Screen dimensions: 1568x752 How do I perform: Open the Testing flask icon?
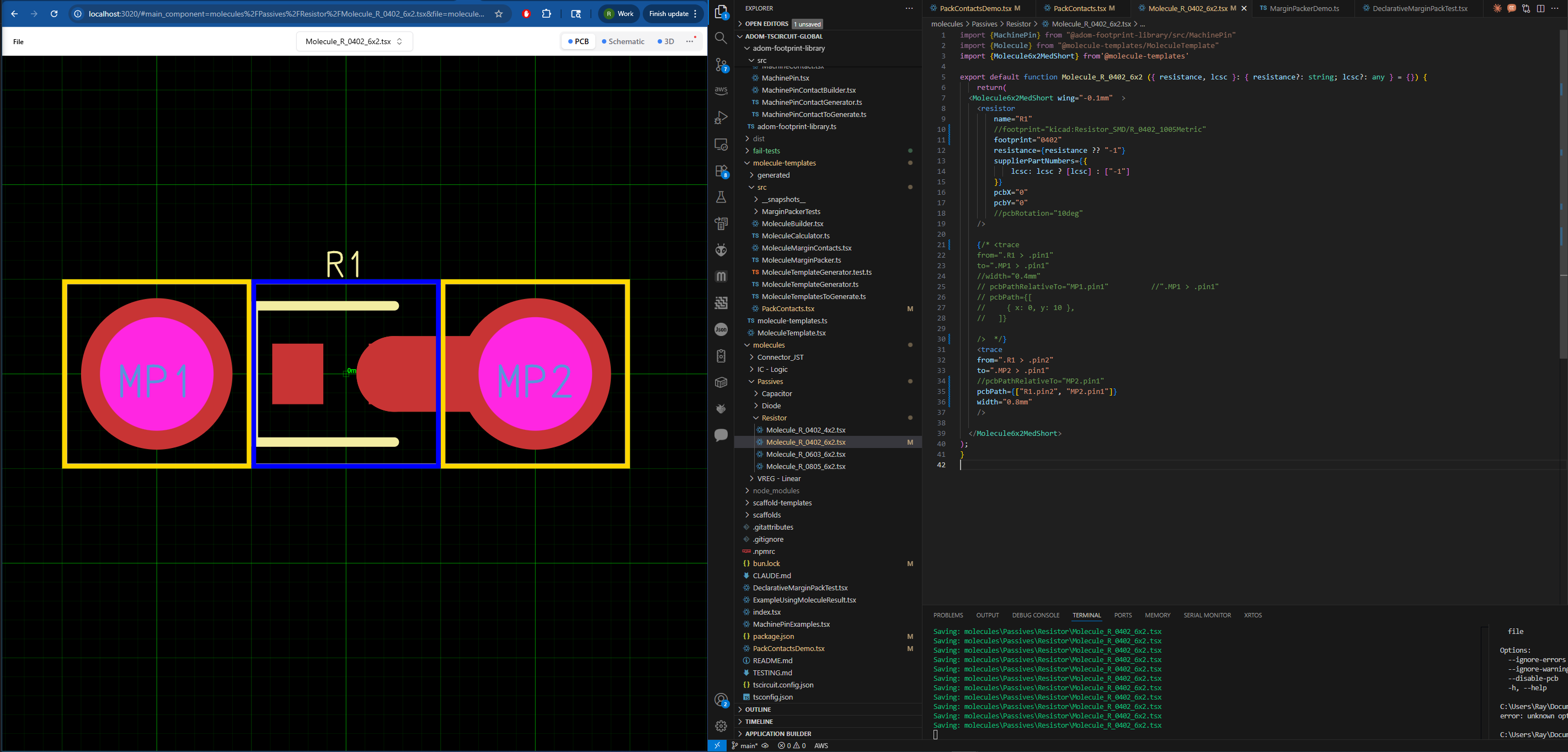[721, 198]
